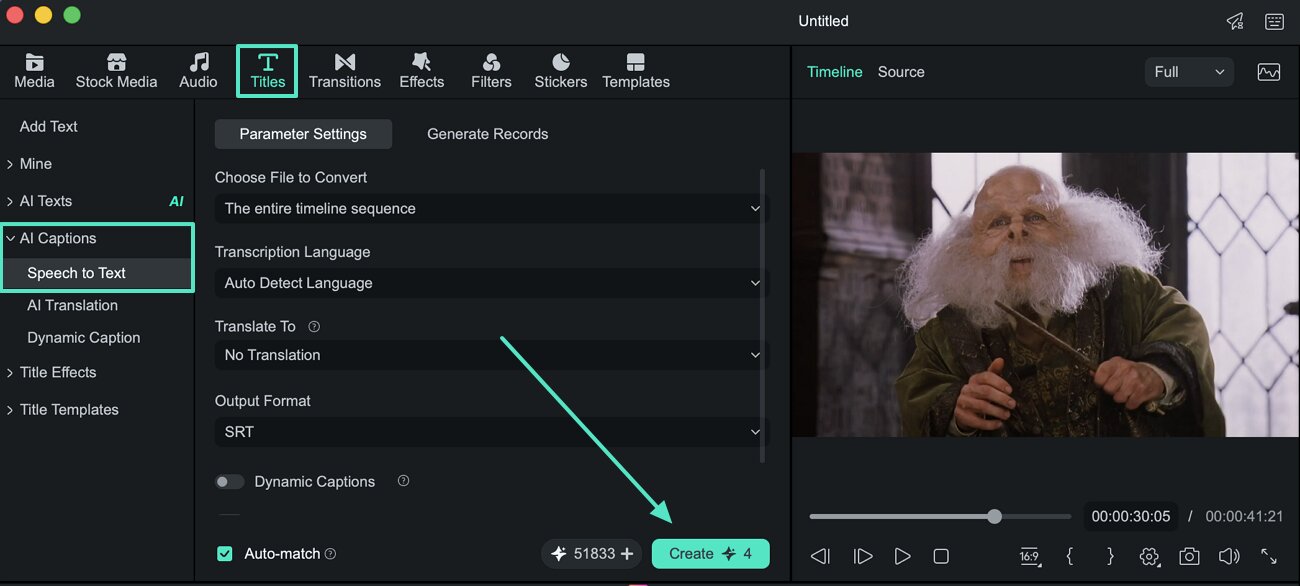
Task: Open preview player settings gear
Action: pyautogui.click(x=1149, y=556)
